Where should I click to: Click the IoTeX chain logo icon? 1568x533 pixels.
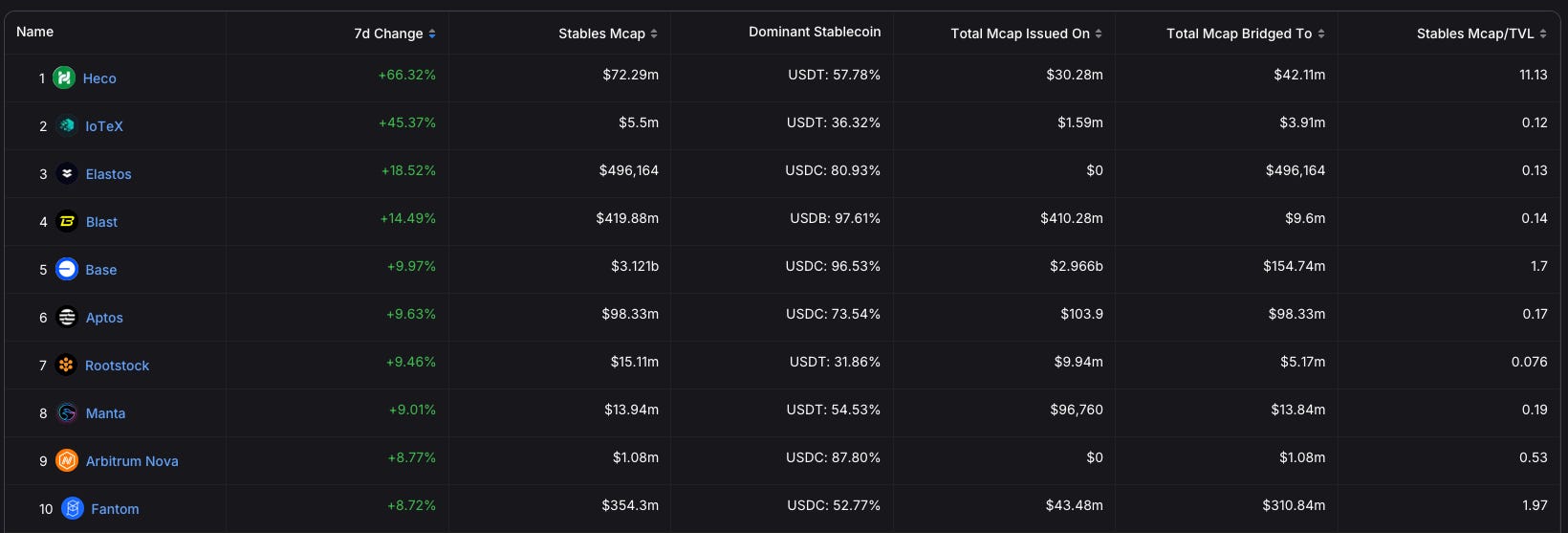coord(67,125)
